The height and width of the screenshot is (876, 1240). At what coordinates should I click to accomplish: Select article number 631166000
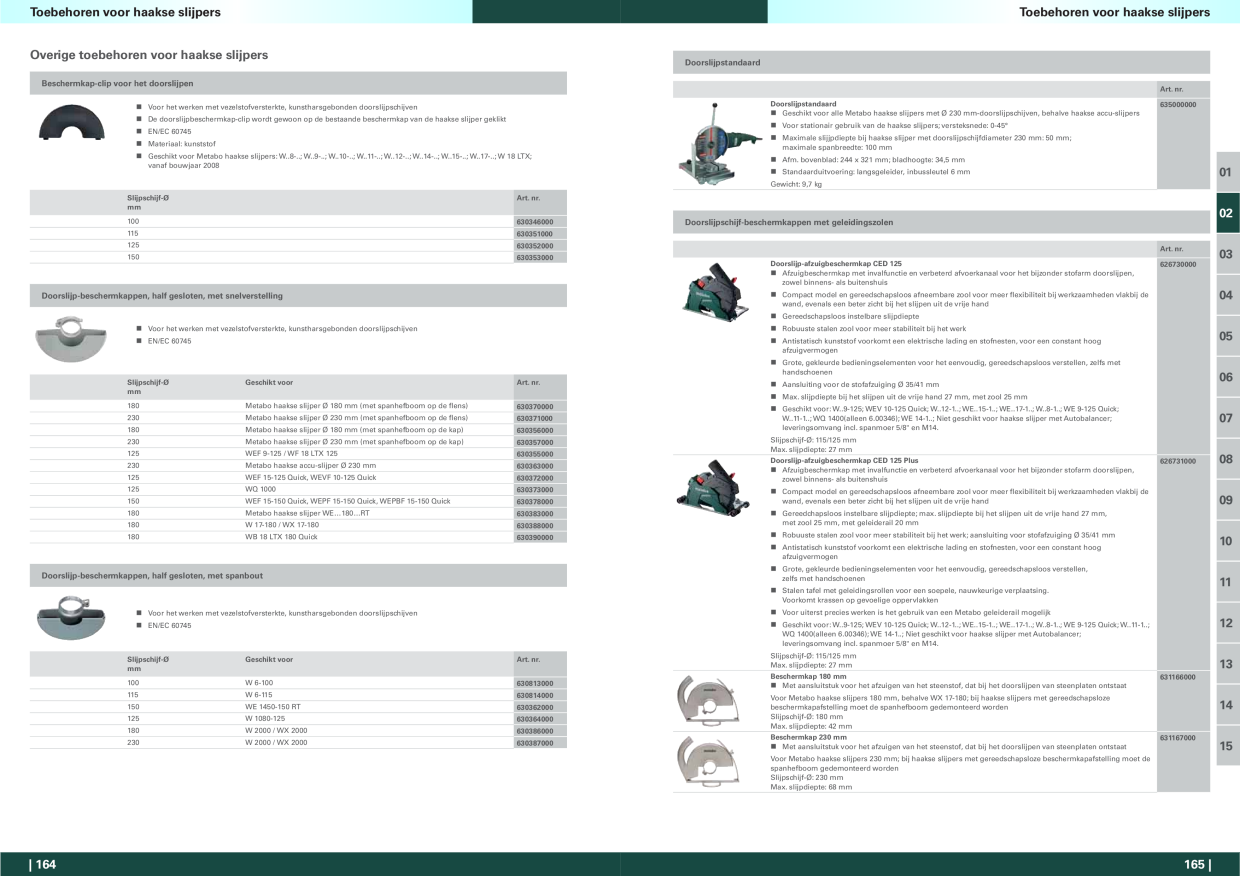[1178, 677]
